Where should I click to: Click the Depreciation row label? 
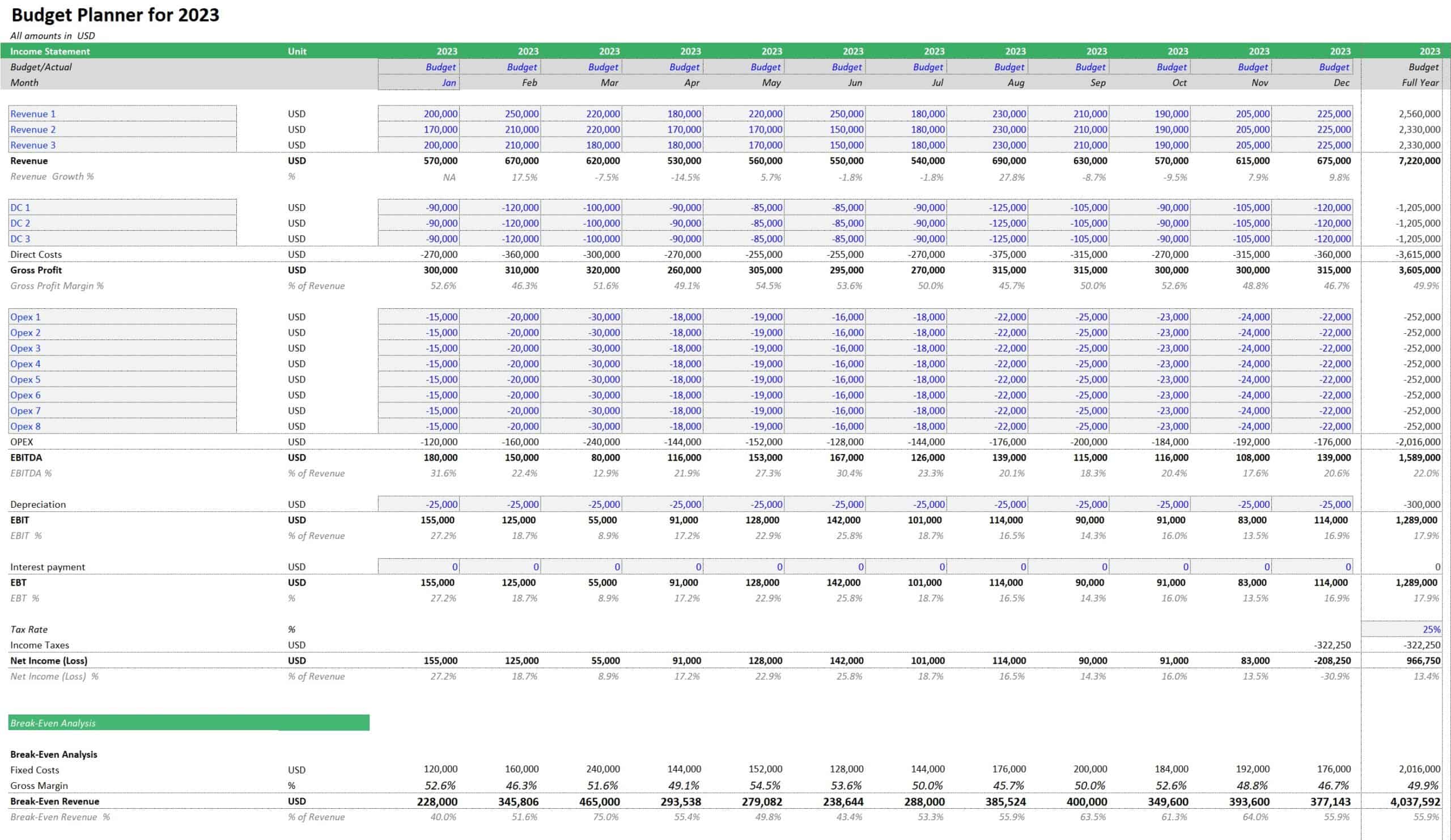coord(38,504)
